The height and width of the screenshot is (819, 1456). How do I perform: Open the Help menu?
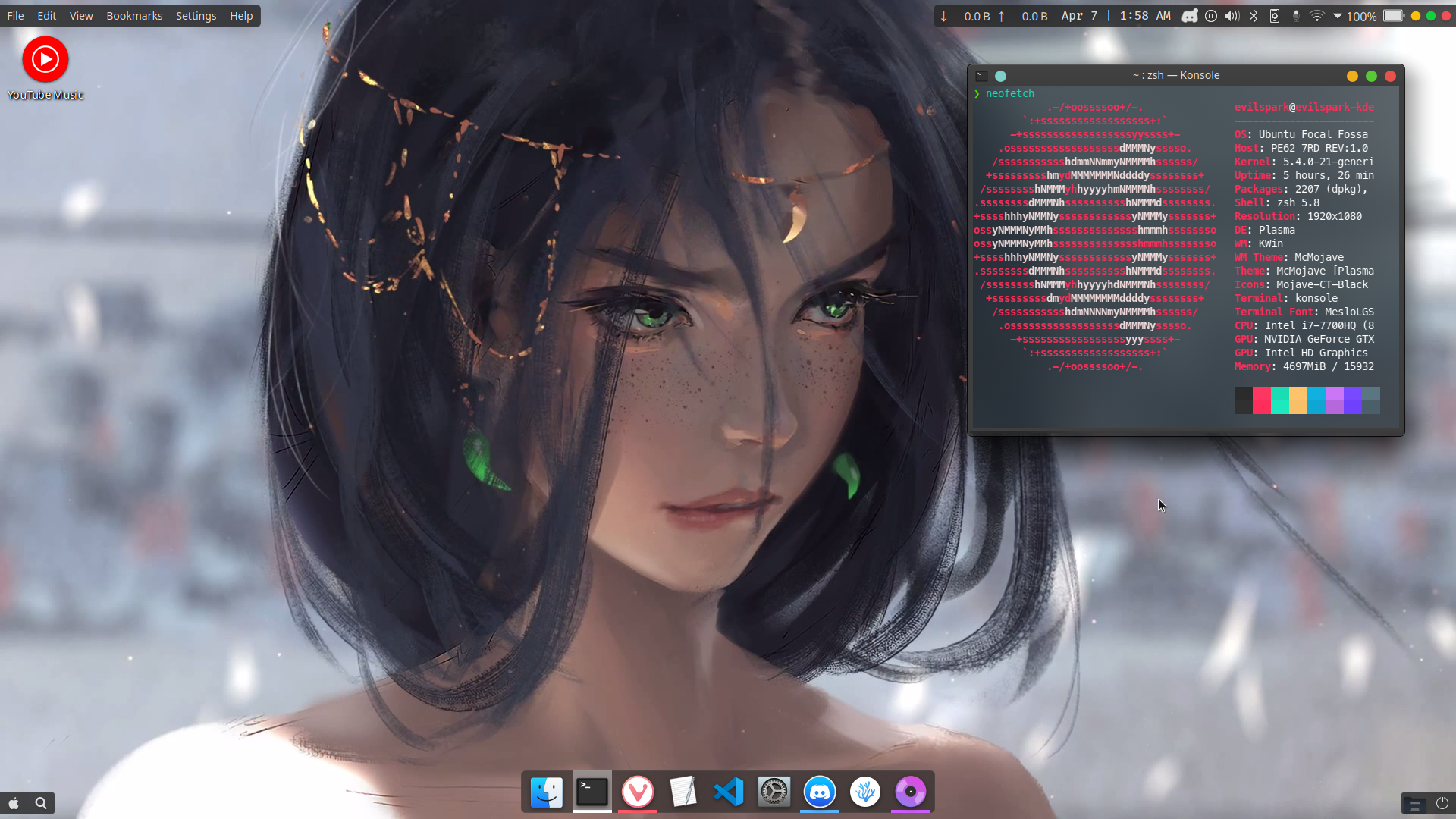(x=241, y=16)
